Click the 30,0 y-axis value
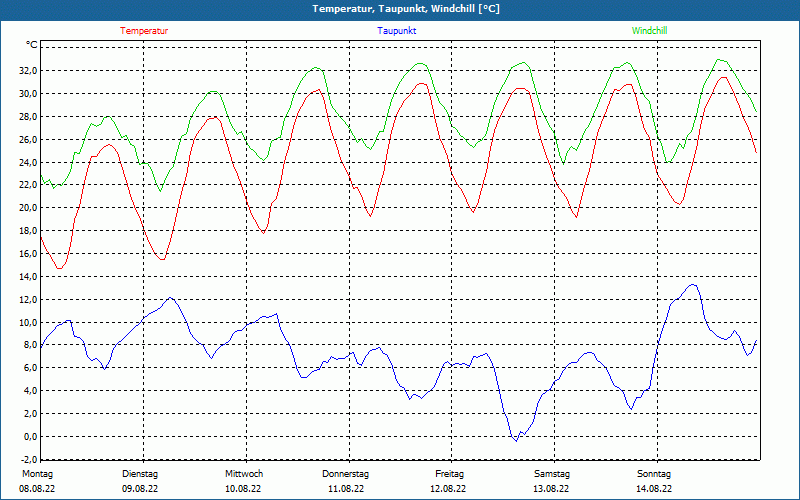Image resolution: width=800 pixels, height=500 pixels. click(x=28, y=93)
